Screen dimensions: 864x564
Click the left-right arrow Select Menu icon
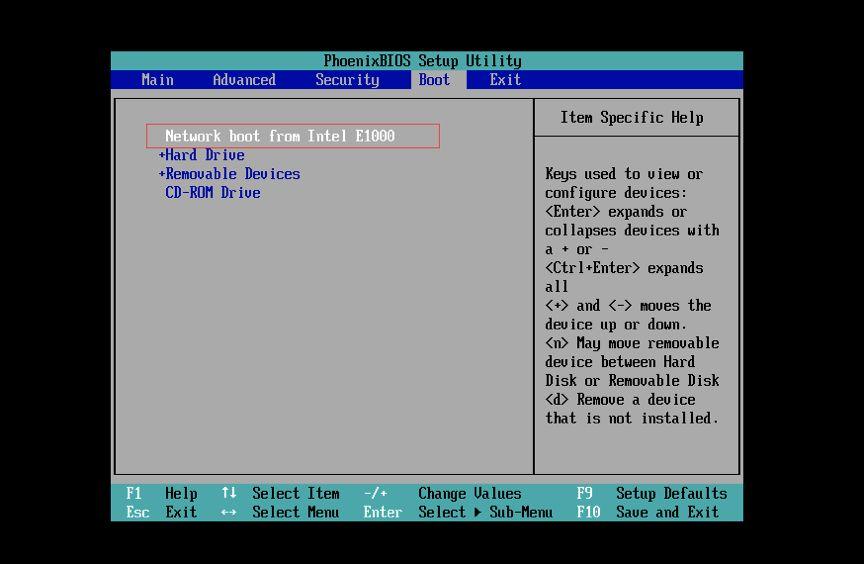[229, 512]
